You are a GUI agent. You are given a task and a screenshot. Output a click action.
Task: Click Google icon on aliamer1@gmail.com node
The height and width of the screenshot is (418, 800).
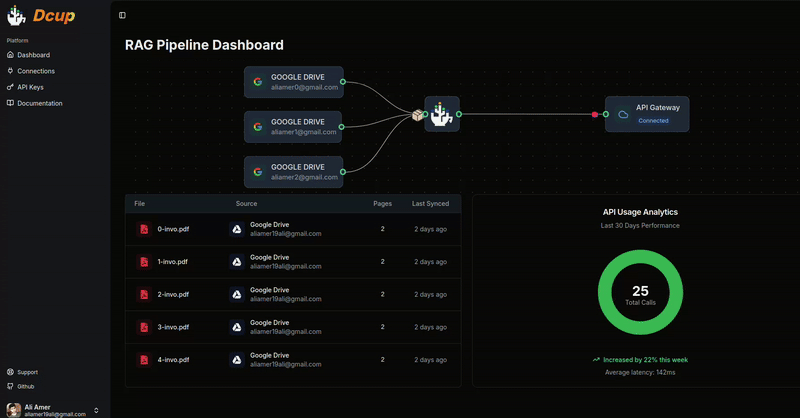point(258,127)
